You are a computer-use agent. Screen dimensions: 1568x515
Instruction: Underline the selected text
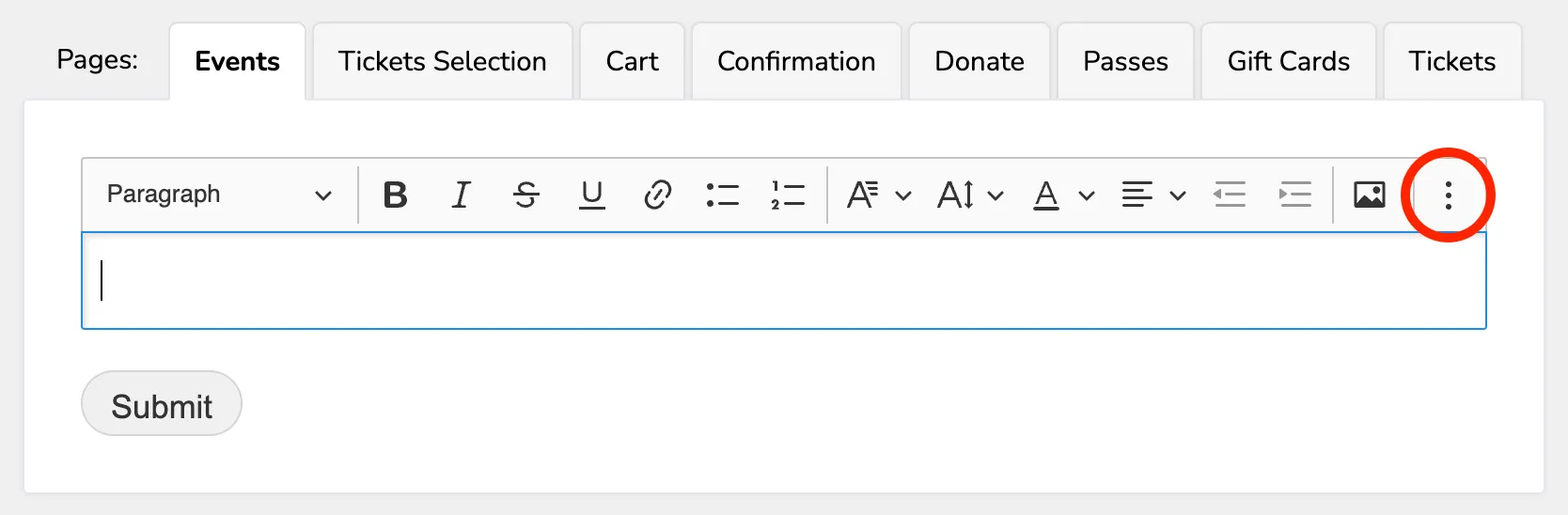tap(592, 195)
